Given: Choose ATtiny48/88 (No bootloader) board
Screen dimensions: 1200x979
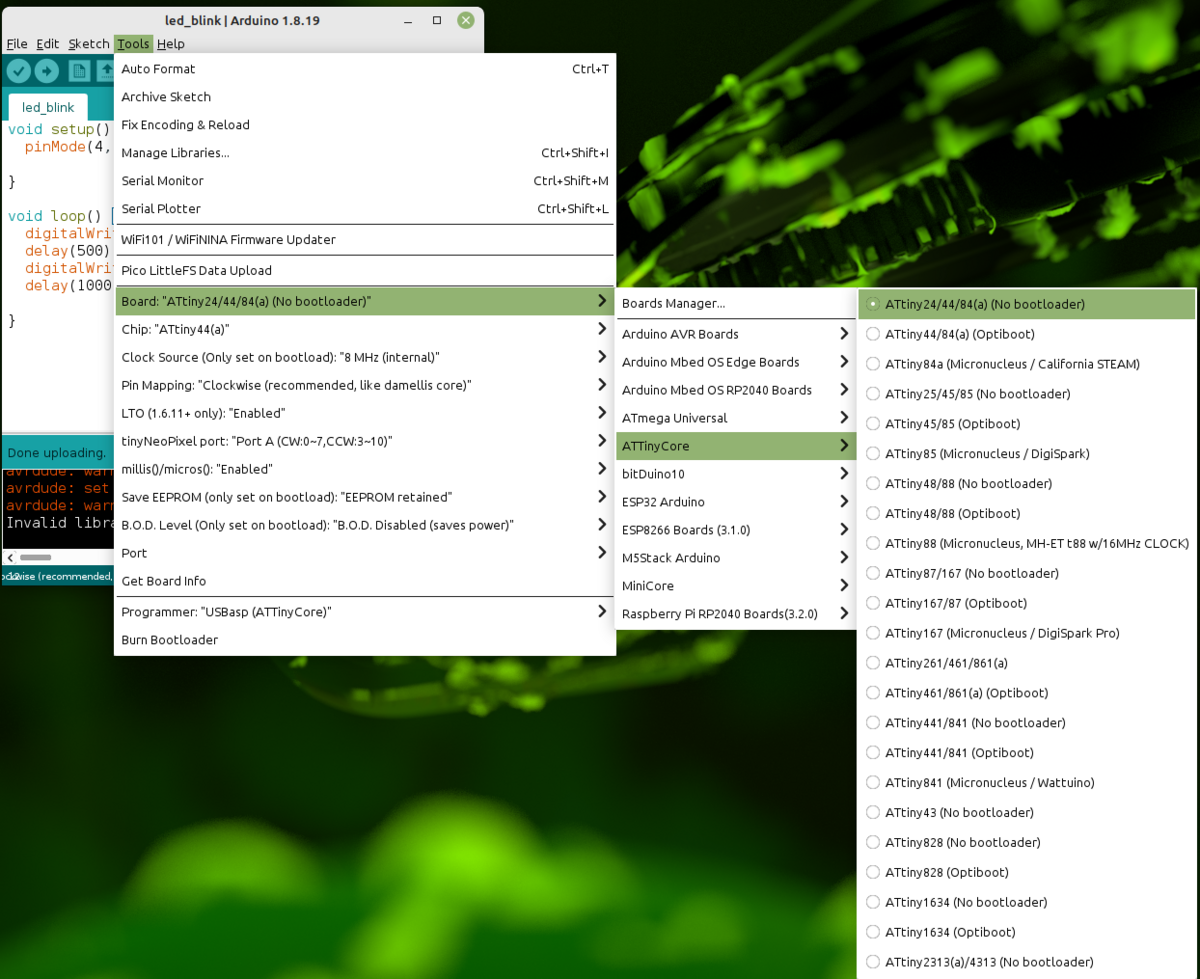Looking at the screenshot, I should [1027, 484].
